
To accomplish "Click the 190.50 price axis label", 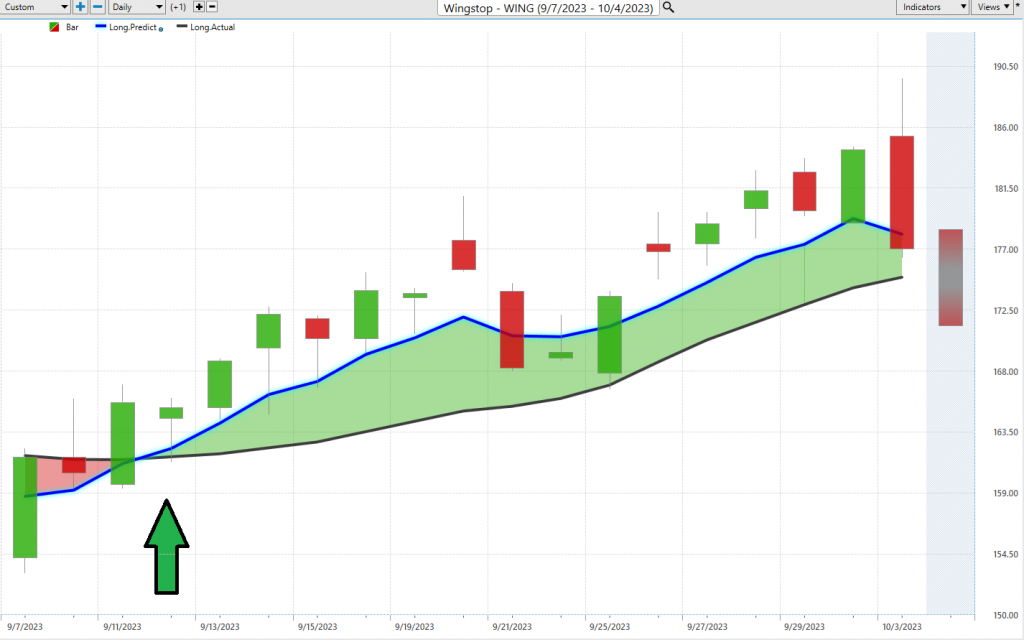I will click(1006, 67).
